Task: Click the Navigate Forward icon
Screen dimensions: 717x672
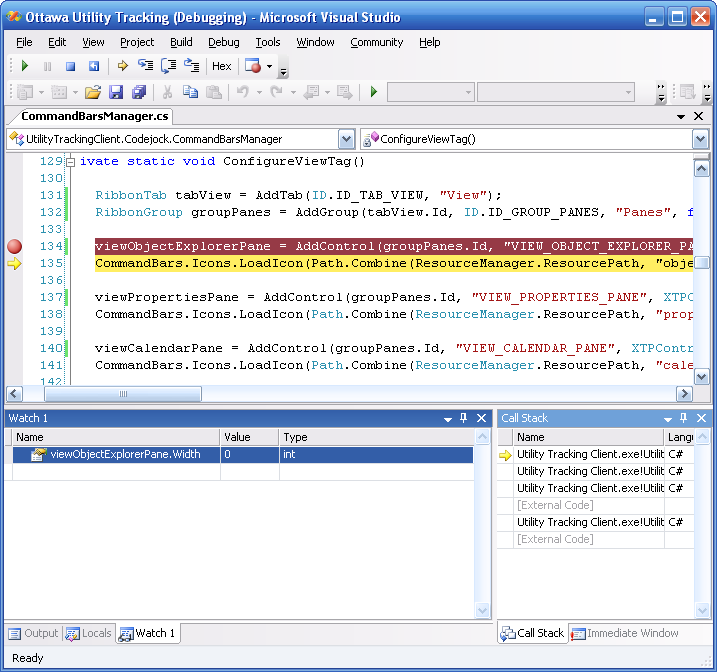Action: point(345,92)
